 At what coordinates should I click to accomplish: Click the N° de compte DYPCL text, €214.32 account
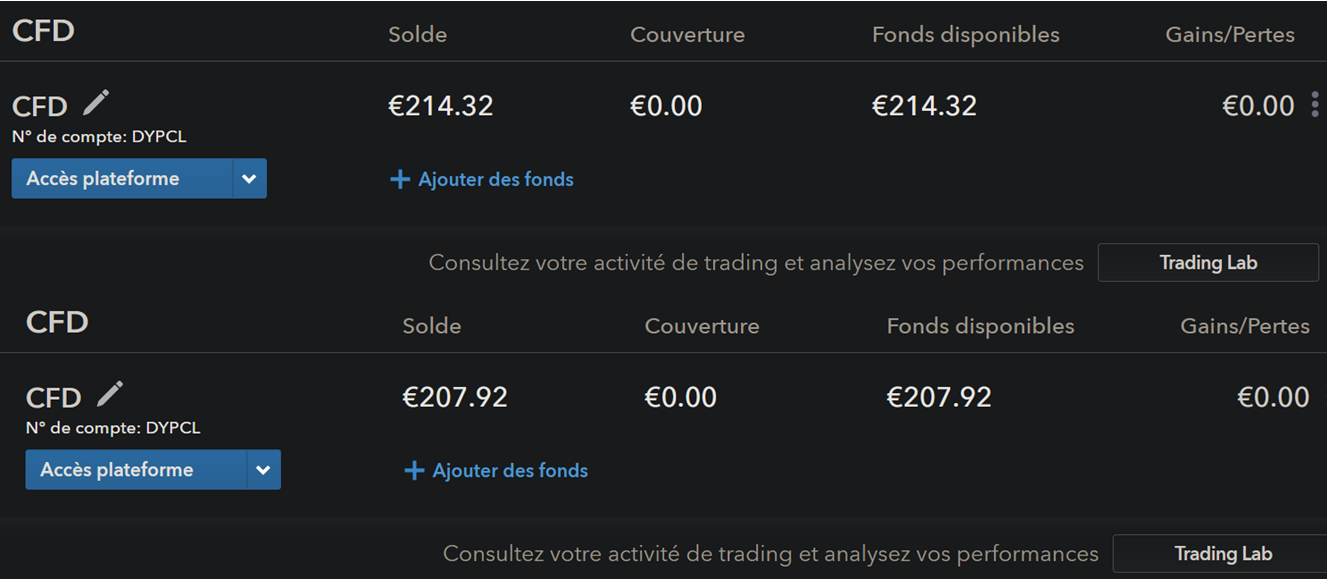(x=99, y=137)
